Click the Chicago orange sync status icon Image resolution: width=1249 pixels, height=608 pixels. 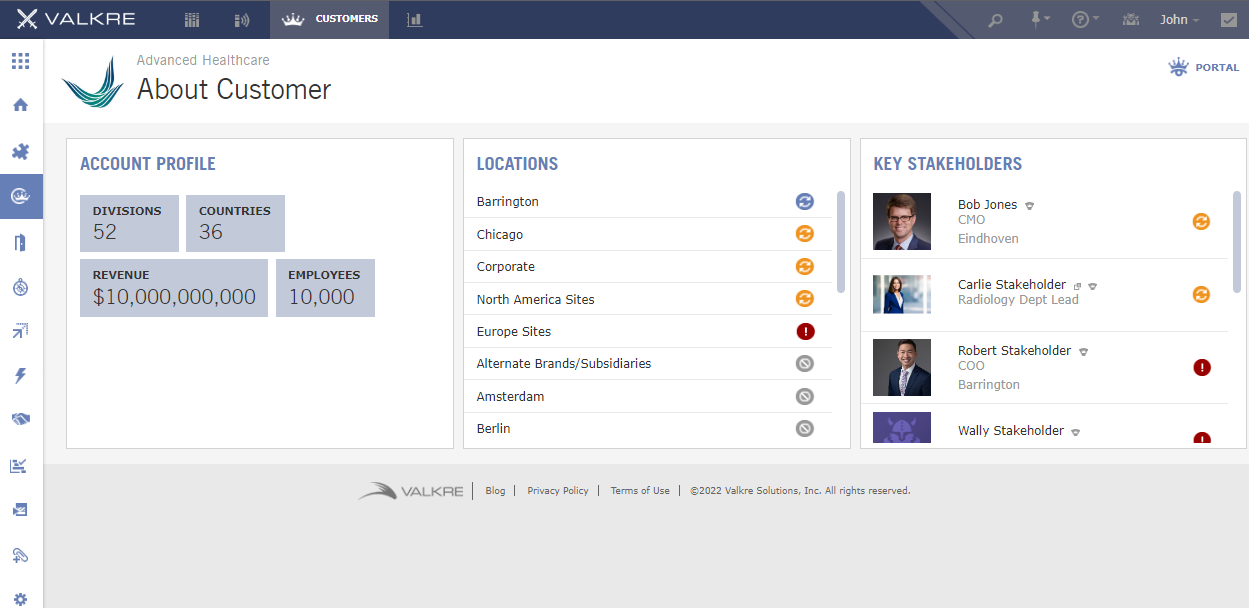pos(805,234)
